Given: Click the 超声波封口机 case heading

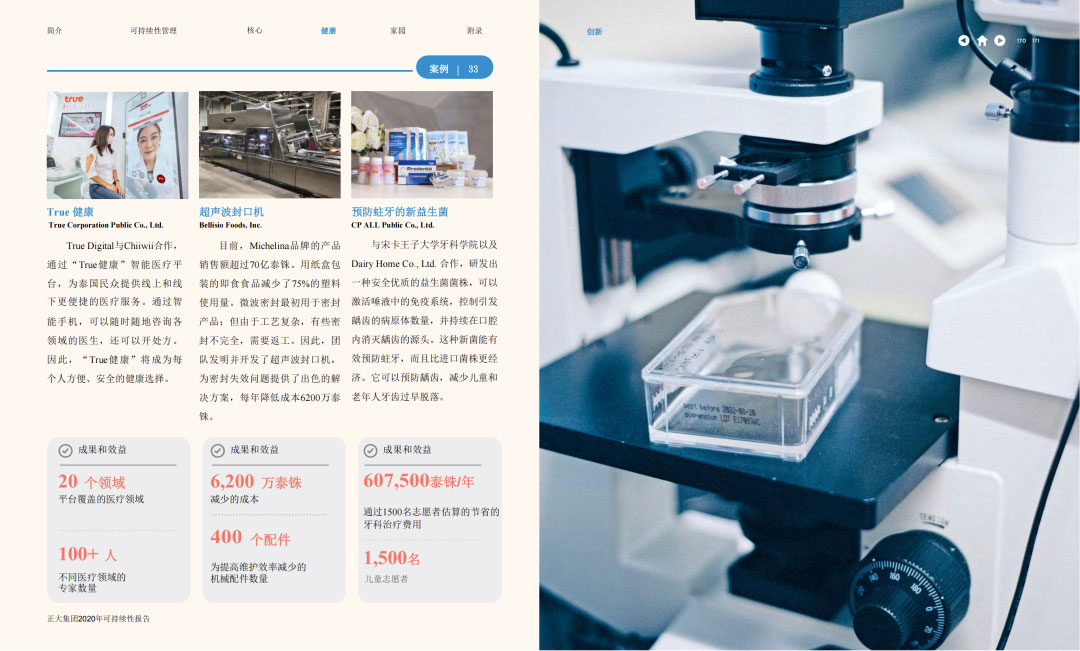Looking at the screenshot, I should [231, 212].
